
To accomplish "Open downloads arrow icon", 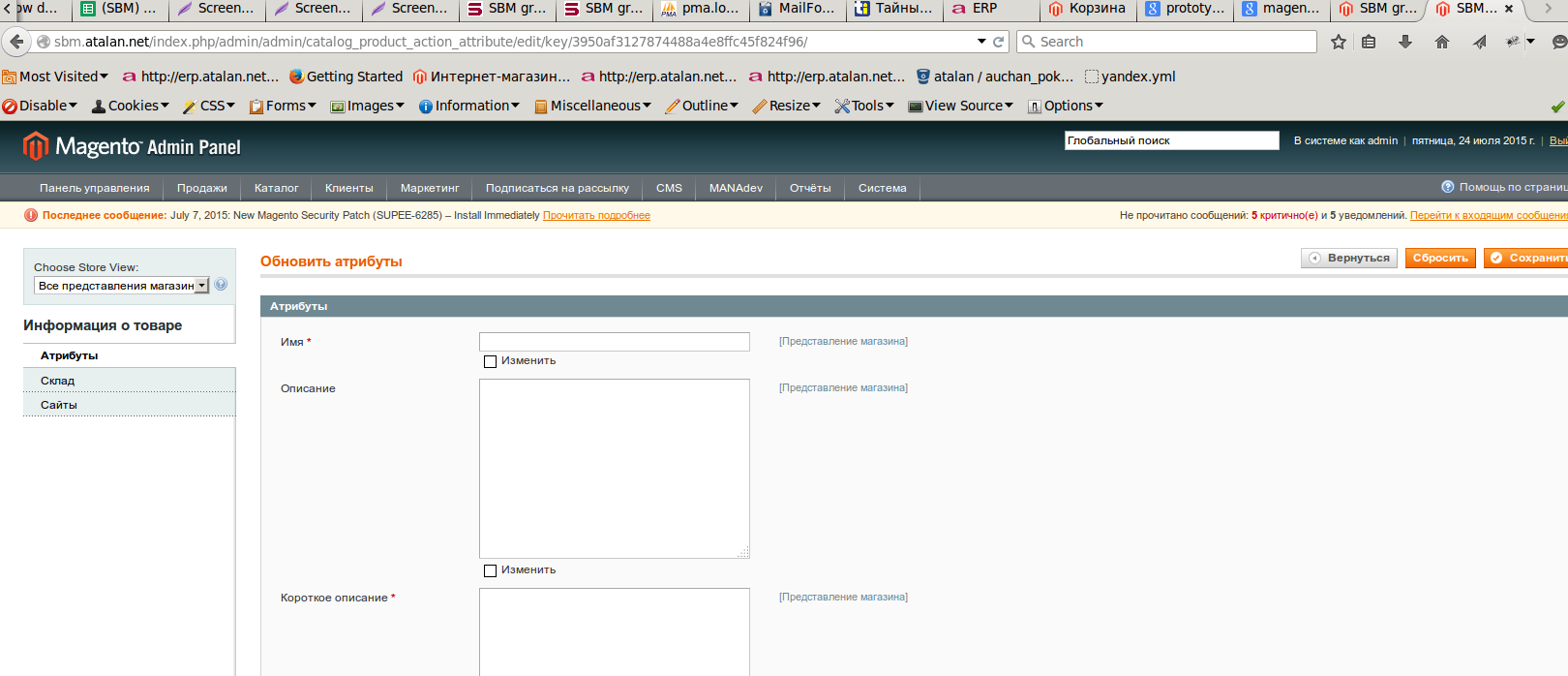I will pos(1405,42).
